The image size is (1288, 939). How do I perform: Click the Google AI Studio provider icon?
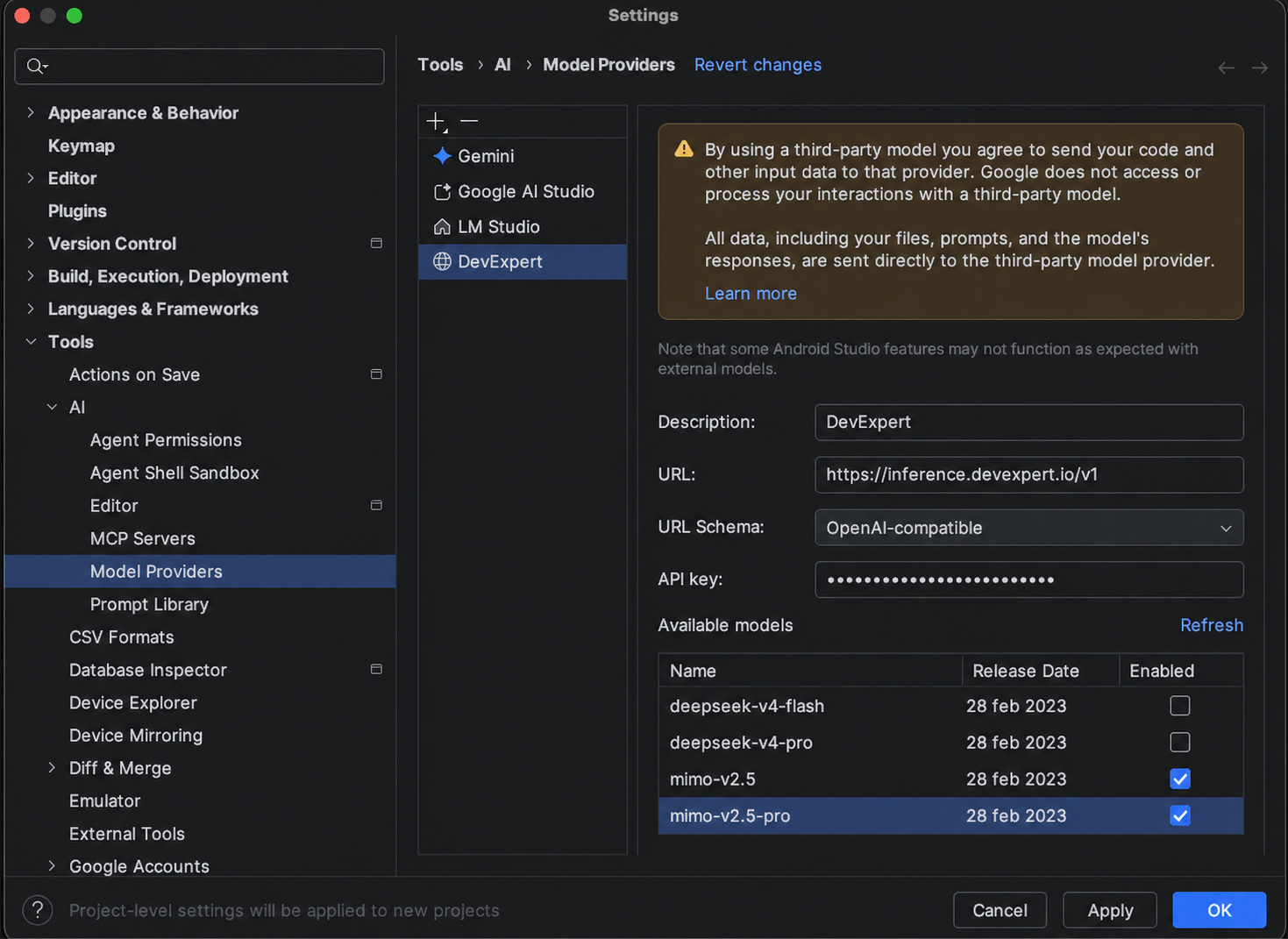pos(442,191)
